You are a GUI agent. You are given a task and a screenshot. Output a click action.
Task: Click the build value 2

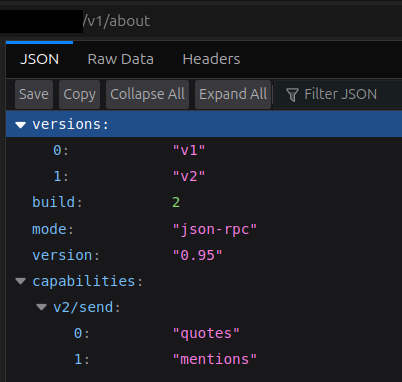(176, 202)
